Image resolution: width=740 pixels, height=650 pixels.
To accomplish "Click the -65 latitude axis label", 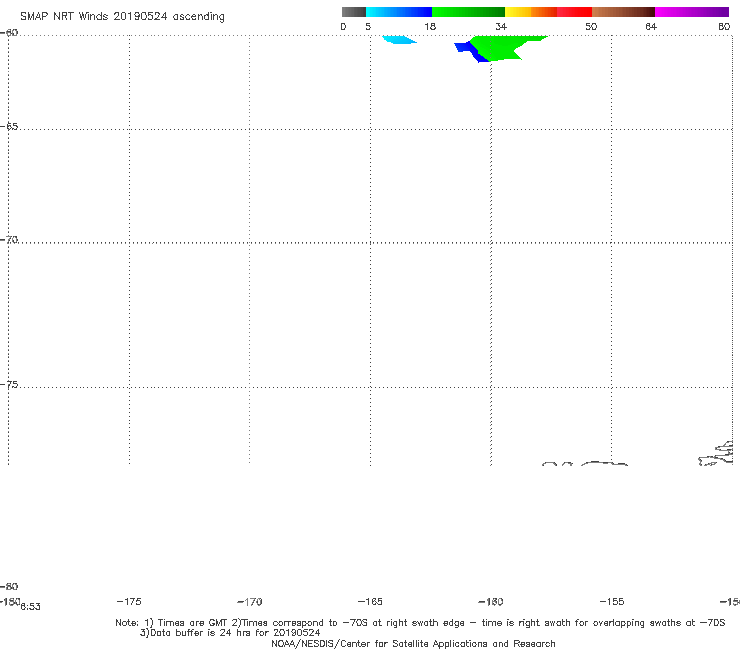I will click(9, 127).
